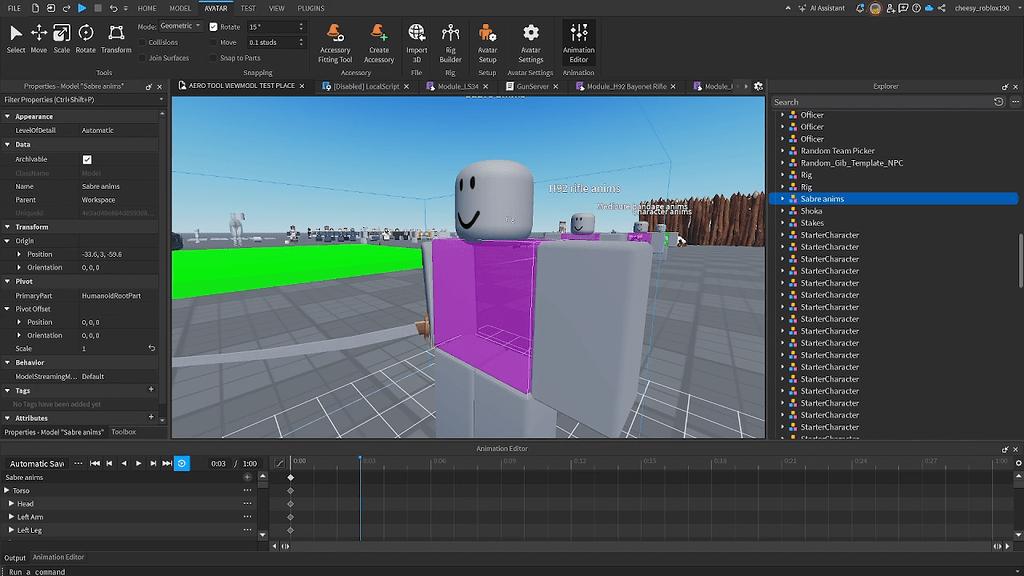Screen dimensions: 1024x576
Task: Choose the Scale tool
Action: 61,39
